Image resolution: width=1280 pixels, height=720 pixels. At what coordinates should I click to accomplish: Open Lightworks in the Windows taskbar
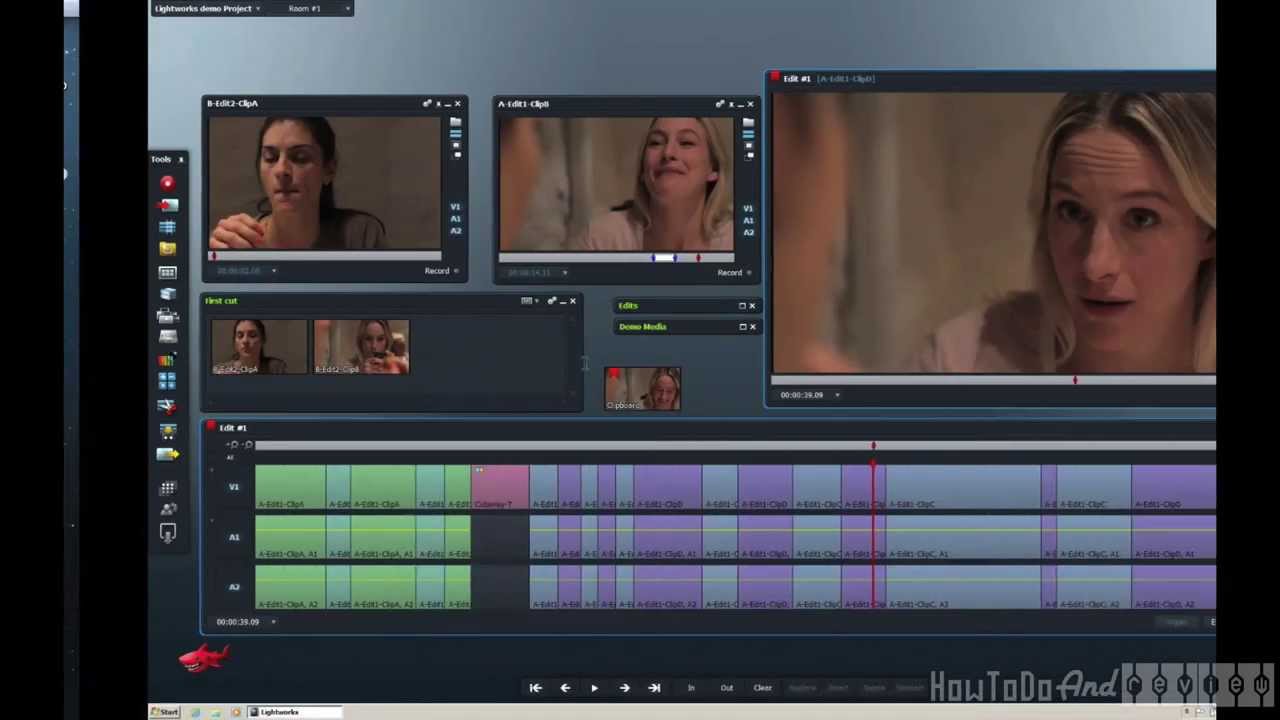click(293, 712)
